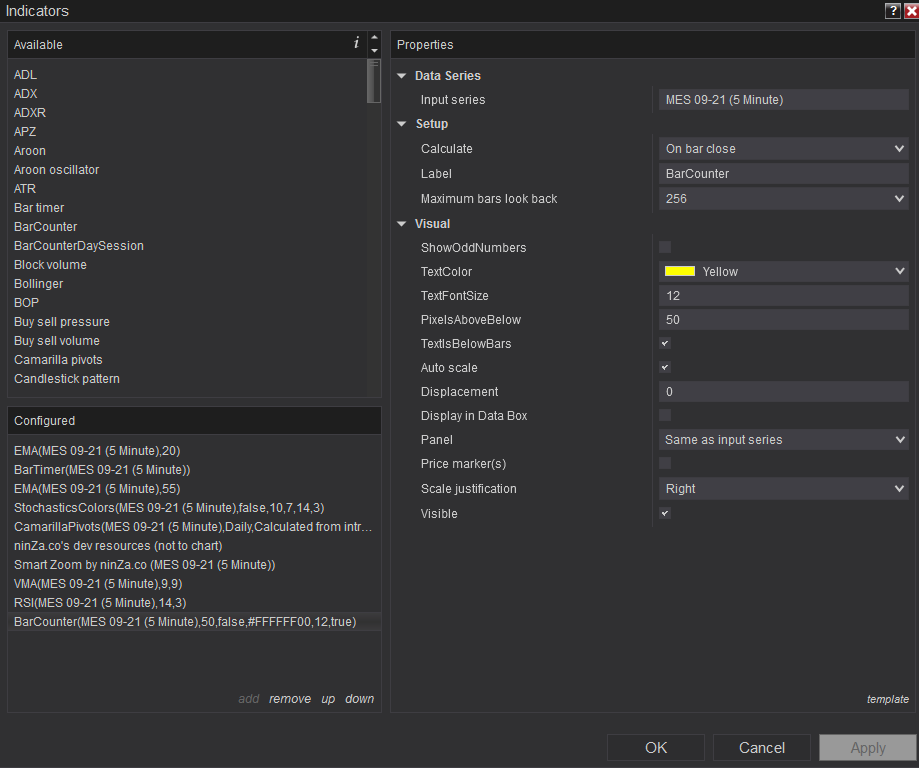
Task: Open the yellow TextColor picker
Action: [x=783, y=271]
